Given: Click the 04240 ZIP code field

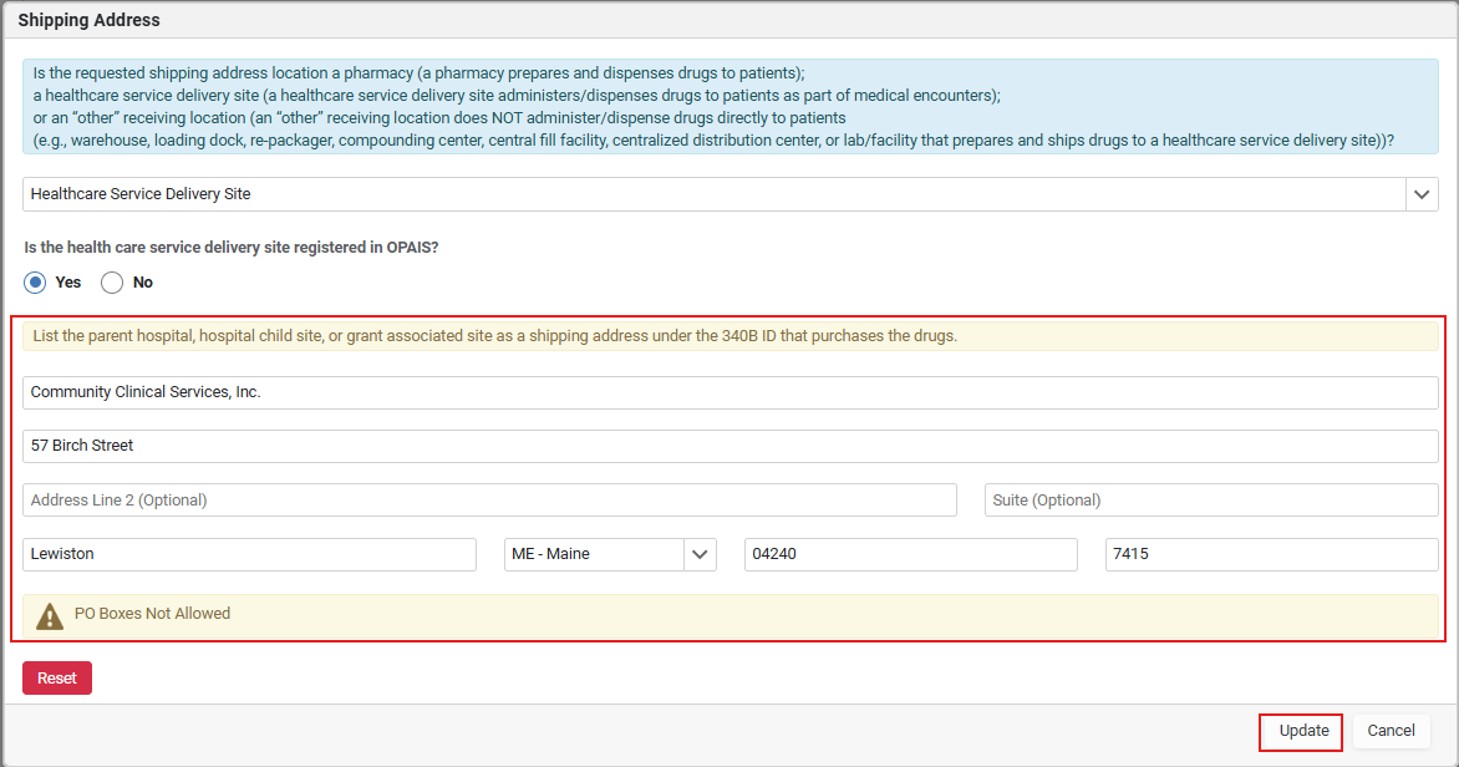Looking at the screenshot, I should [911, 554].
